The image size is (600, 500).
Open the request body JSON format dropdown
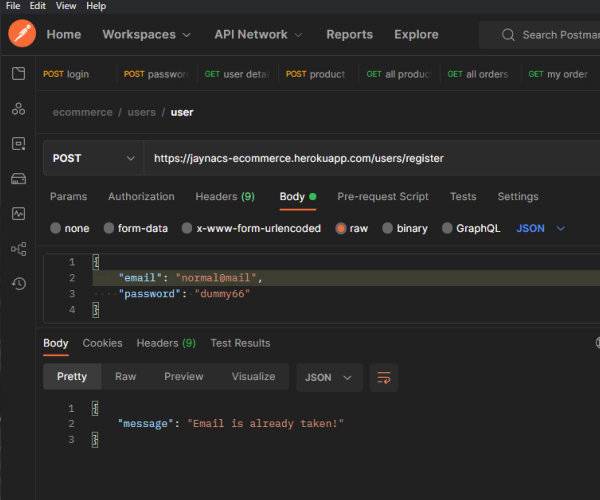click(541, 228)
